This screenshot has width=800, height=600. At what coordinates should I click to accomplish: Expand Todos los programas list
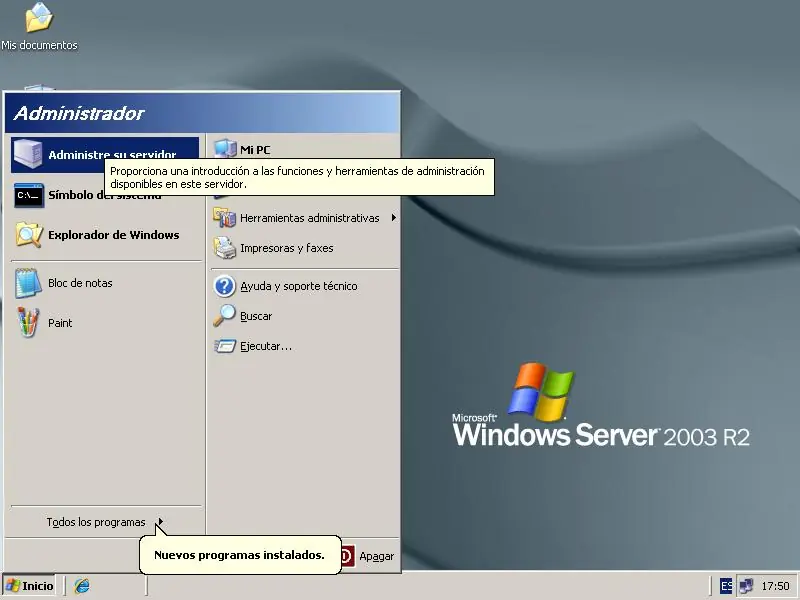pyautogui.click(x=105, y=522)
